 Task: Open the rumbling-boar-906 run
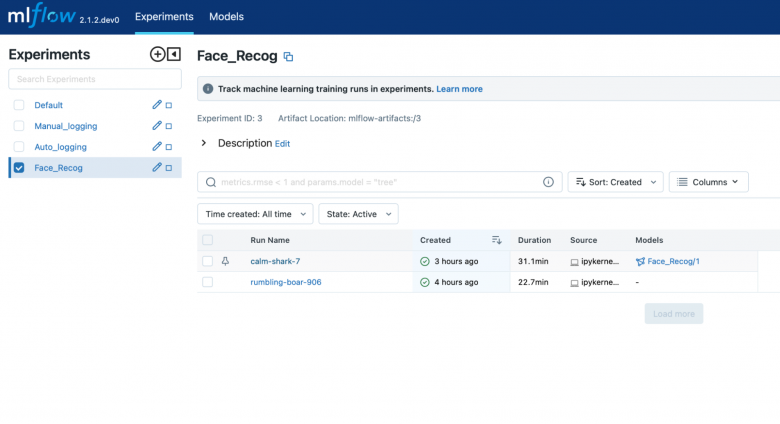point(286,282)
